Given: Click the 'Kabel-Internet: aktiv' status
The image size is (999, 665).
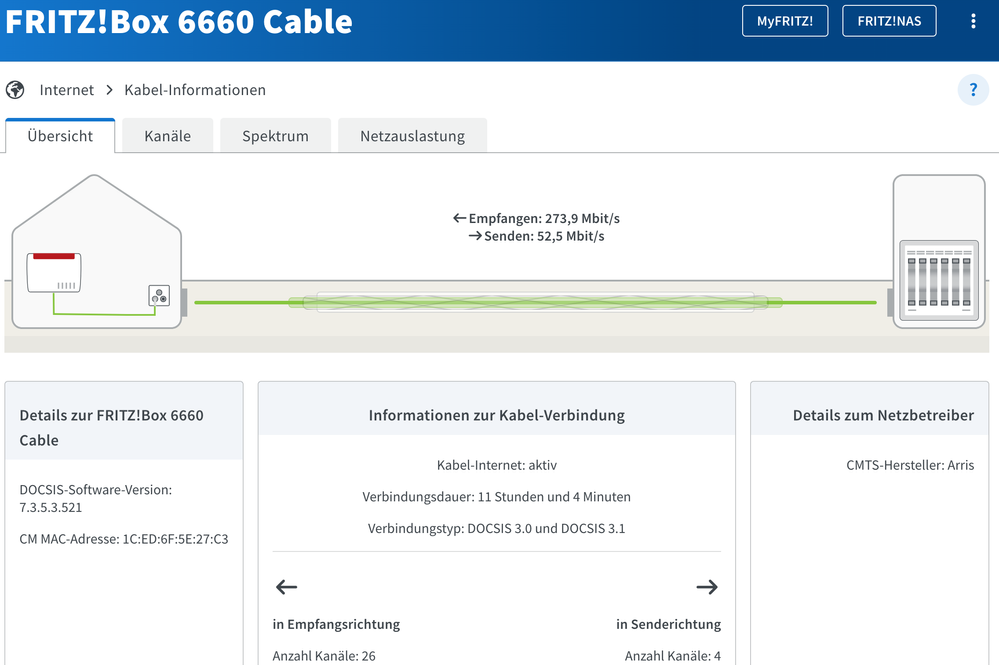Looking at the screenshot, I should click(497, 465).
